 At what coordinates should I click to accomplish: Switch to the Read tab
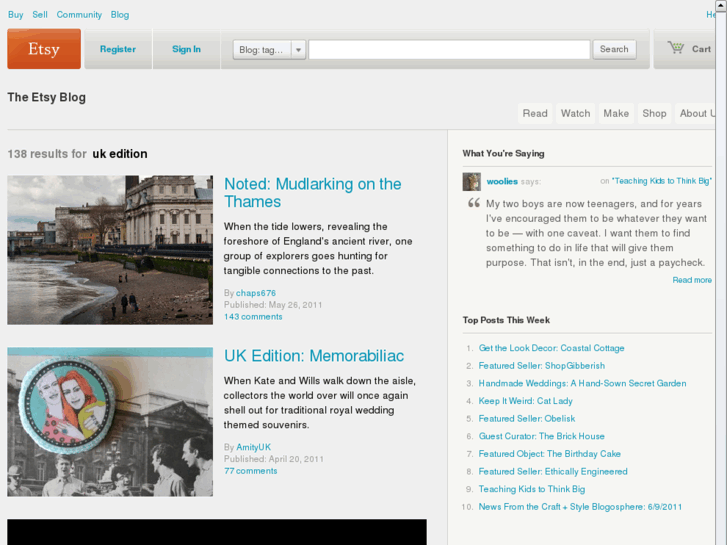click(535, 114)
